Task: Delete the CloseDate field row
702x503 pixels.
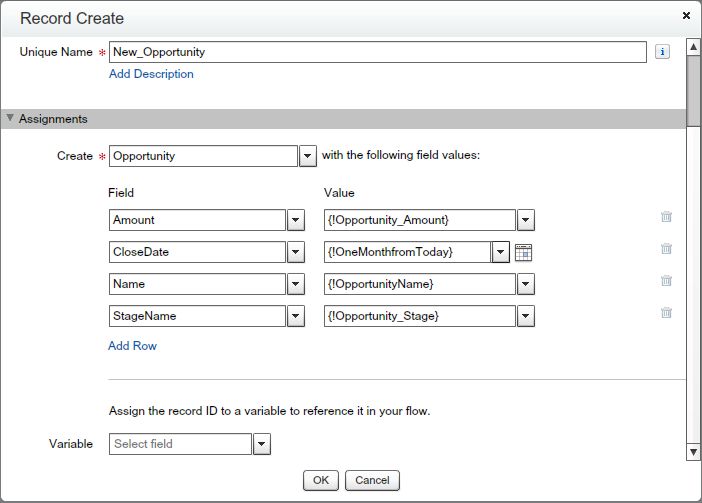Action: pos(666,249)
